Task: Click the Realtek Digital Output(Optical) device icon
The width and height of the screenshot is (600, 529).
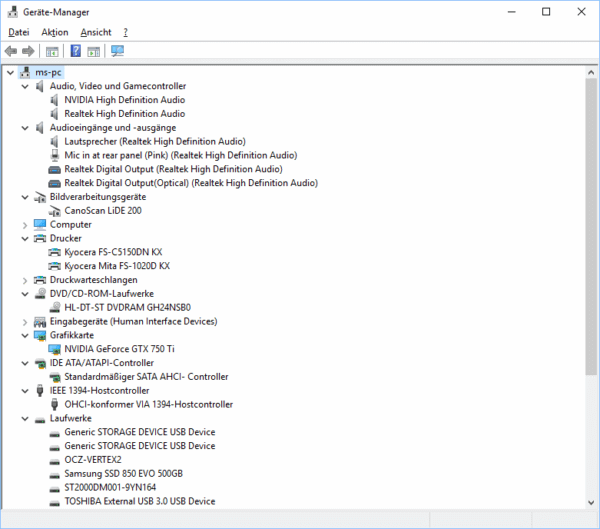Action: 54,183
